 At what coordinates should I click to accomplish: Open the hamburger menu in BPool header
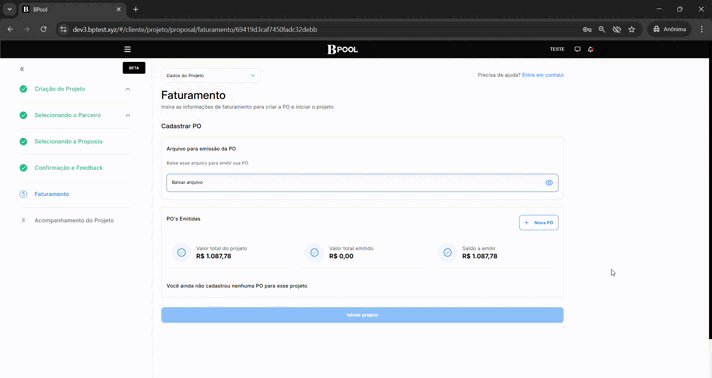click(128, 49)
